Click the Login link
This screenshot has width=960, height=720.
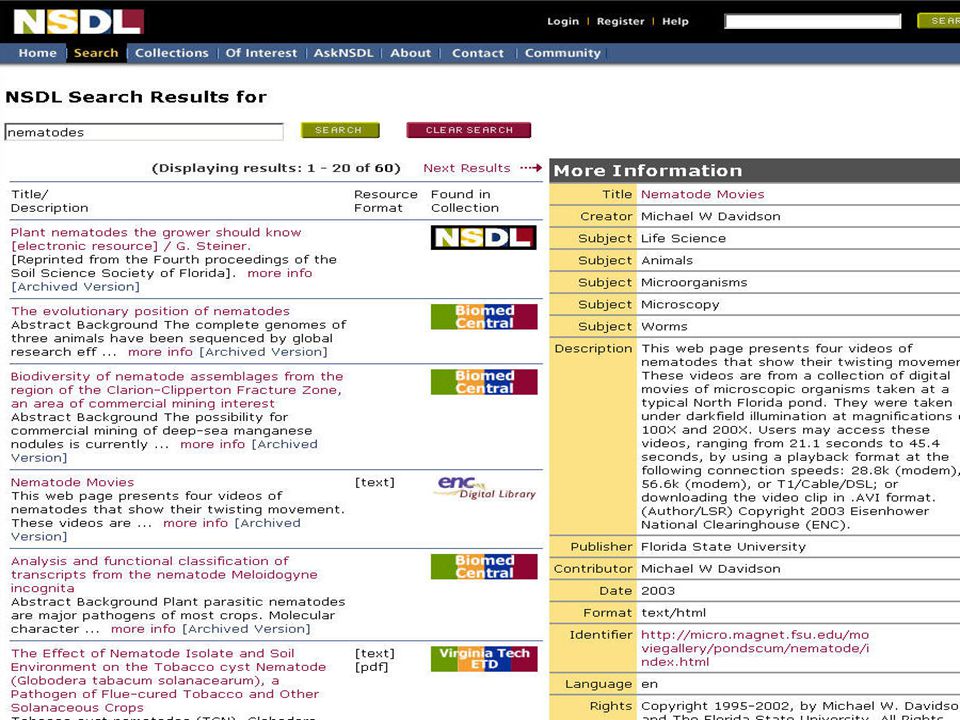(x=563, y=21)
